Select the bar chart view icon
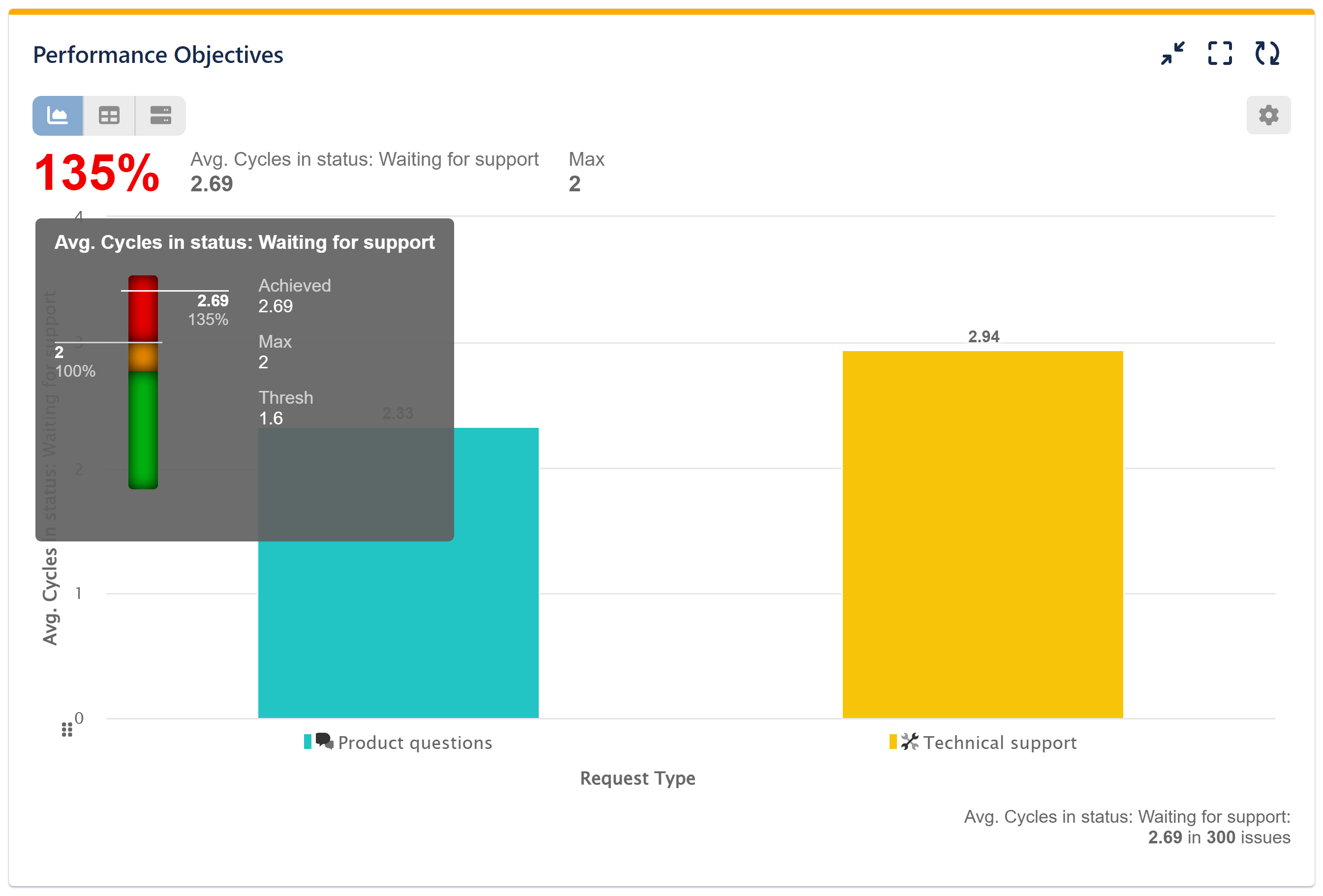 click(x=58, y=116)
